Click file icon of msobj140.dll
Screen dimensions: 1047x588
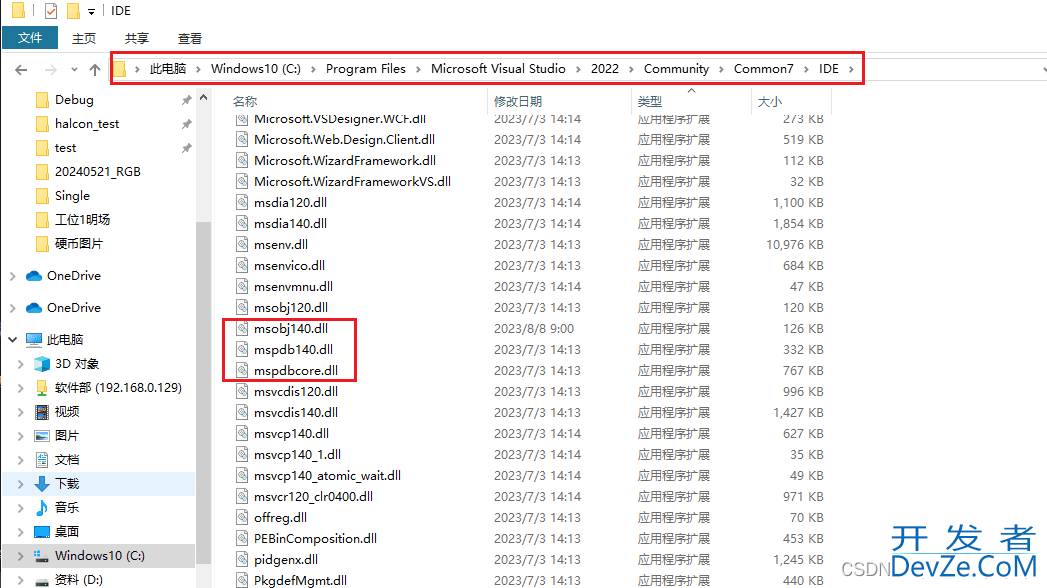point(242,328)
